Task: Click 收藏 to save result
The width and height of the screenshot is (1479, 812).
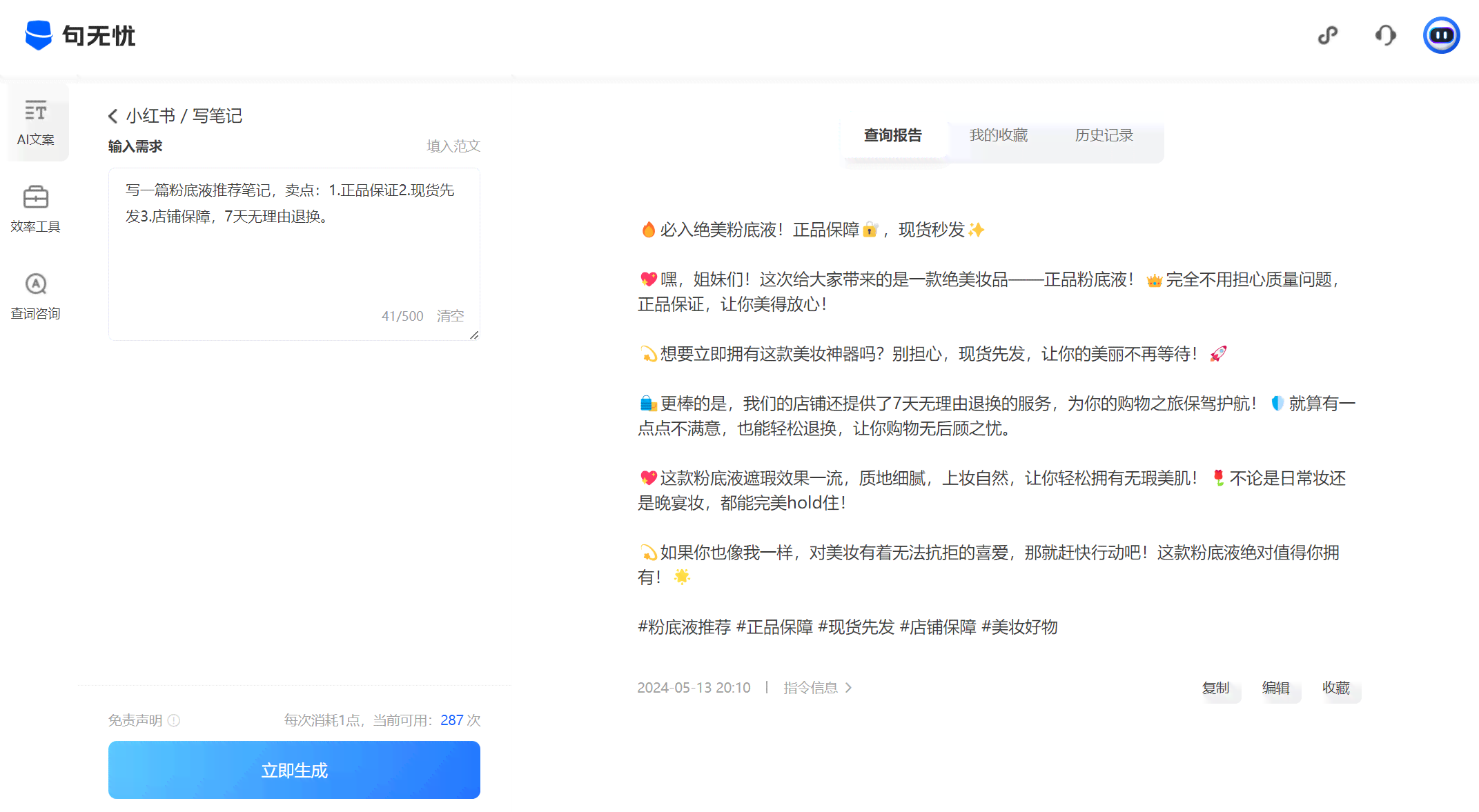Action: [x=1335, y=688]
